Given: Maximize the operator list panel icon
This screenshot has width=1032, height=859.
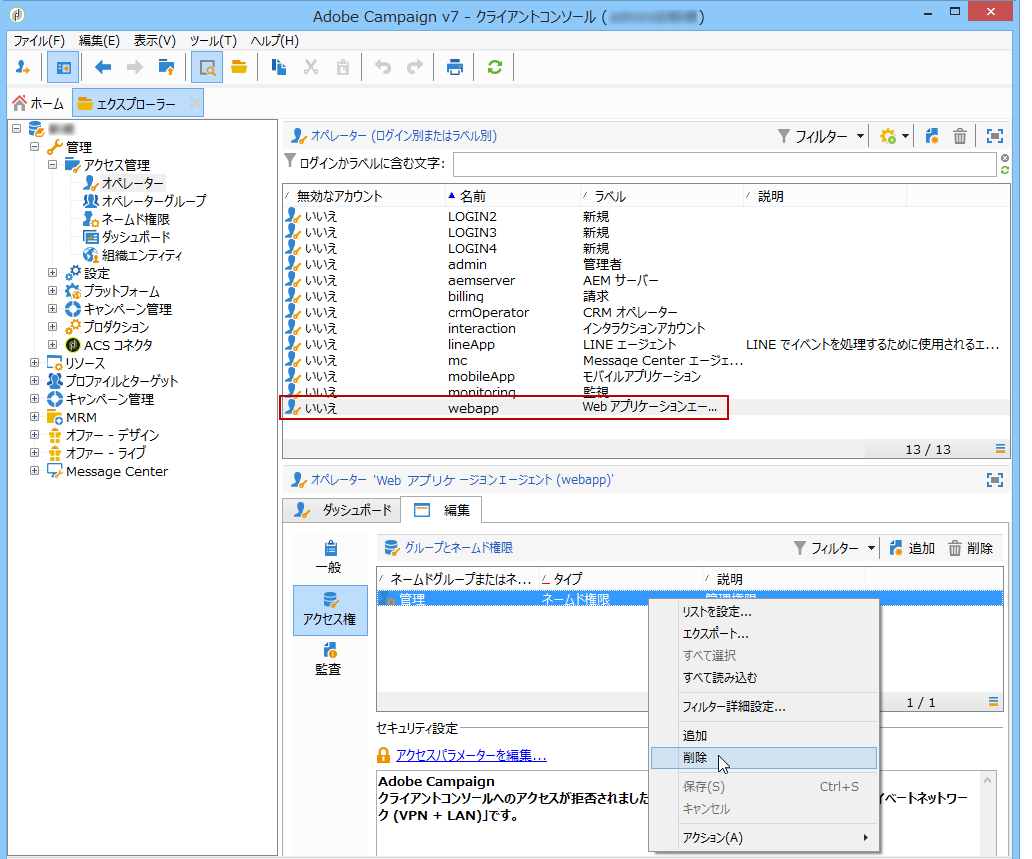Looking at the screenshot, I should click(995, 136).
